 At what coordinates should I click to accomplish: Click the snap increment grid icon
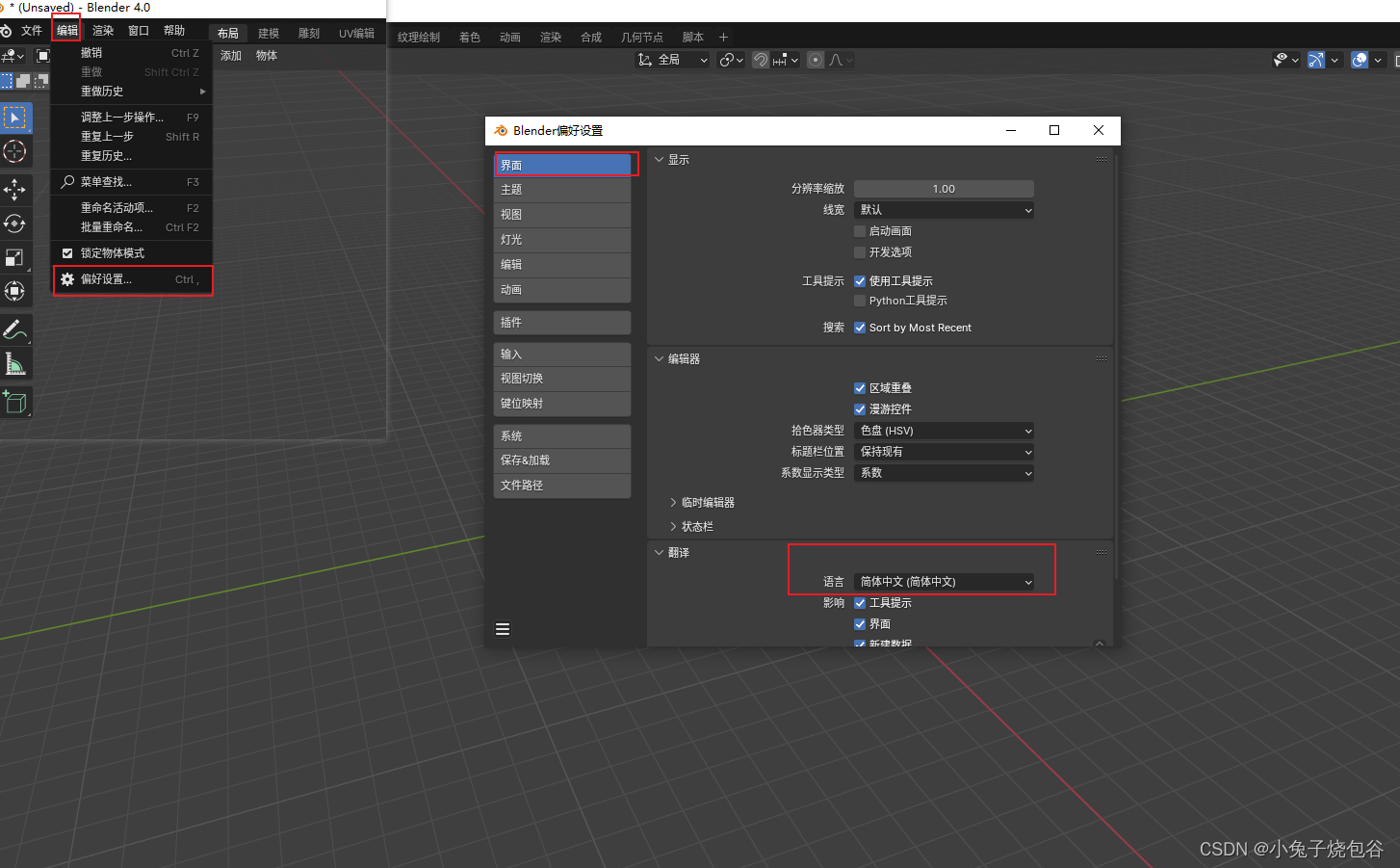tap(785, 60)
